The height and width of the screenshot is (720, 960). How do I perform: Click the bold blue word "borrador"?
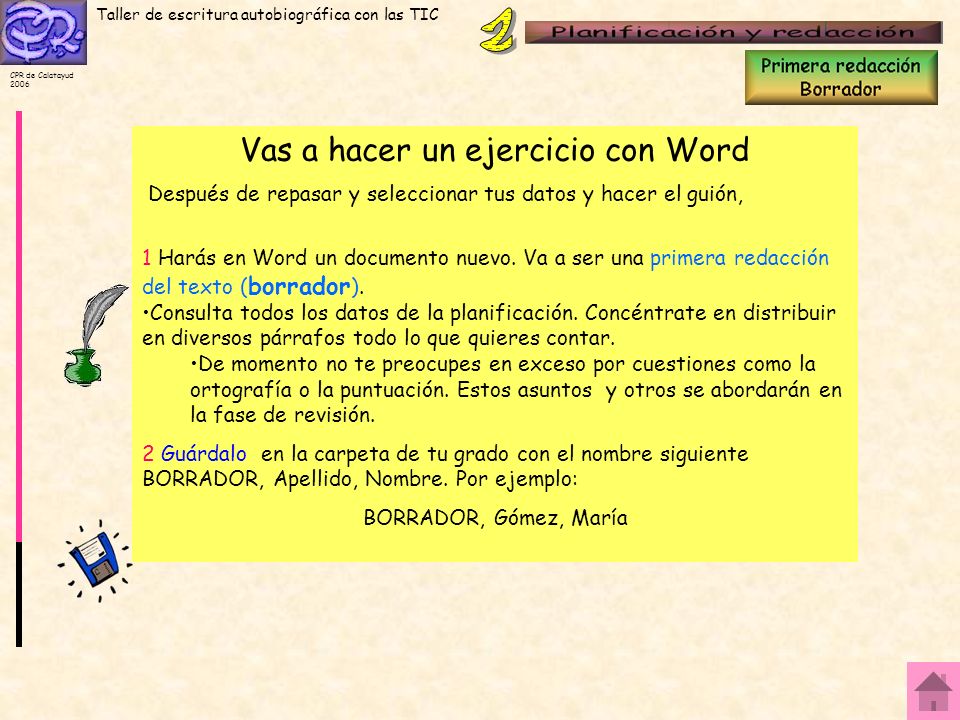(299, 287)
